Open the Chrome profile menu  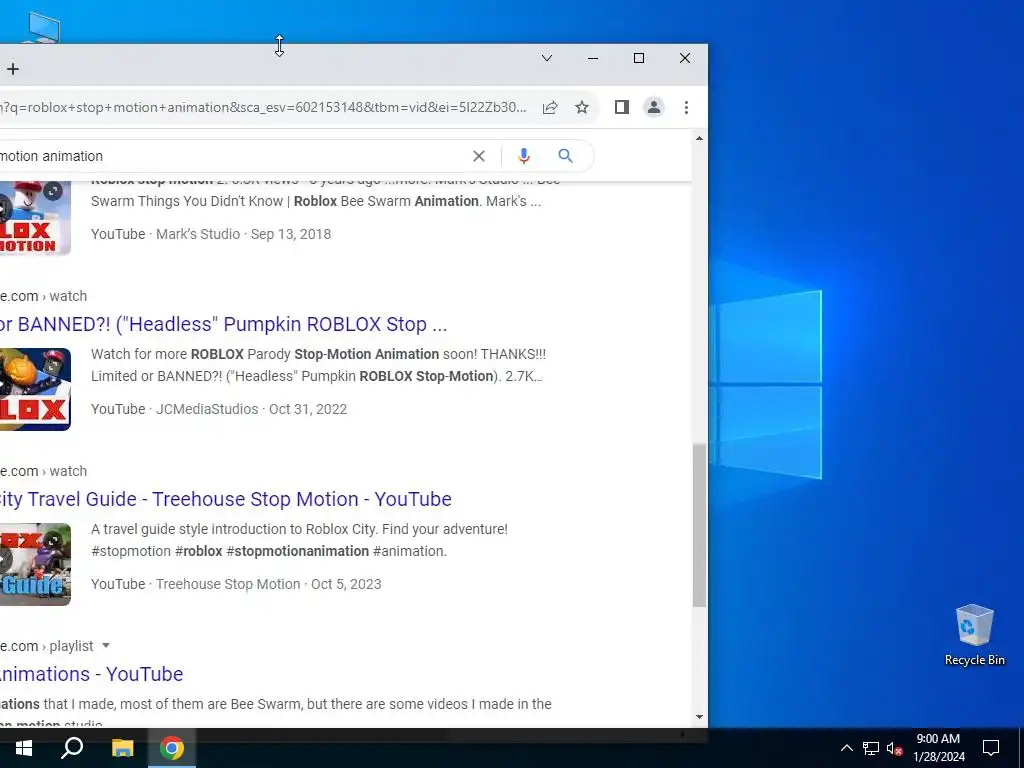pos(654,107)
